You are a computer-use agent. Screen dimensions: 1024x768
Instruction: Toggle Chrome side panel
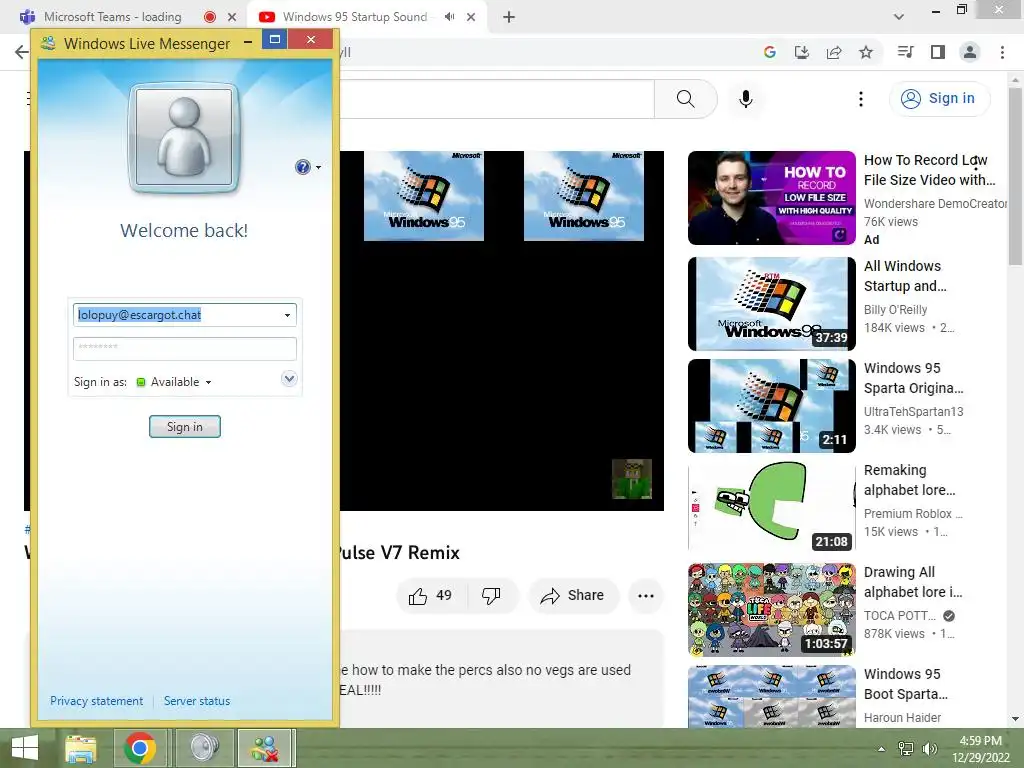(938, 52)
